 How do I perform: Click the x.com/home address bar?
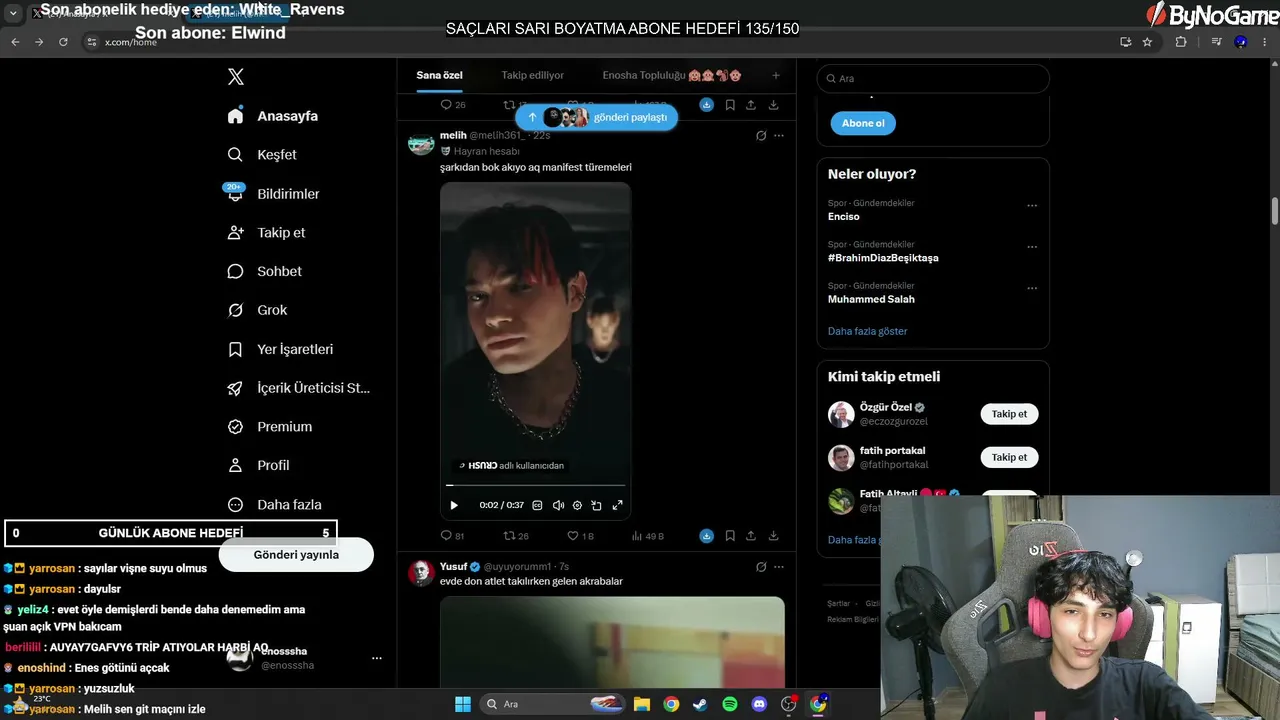pyautogui.click(x=600, y=42)
